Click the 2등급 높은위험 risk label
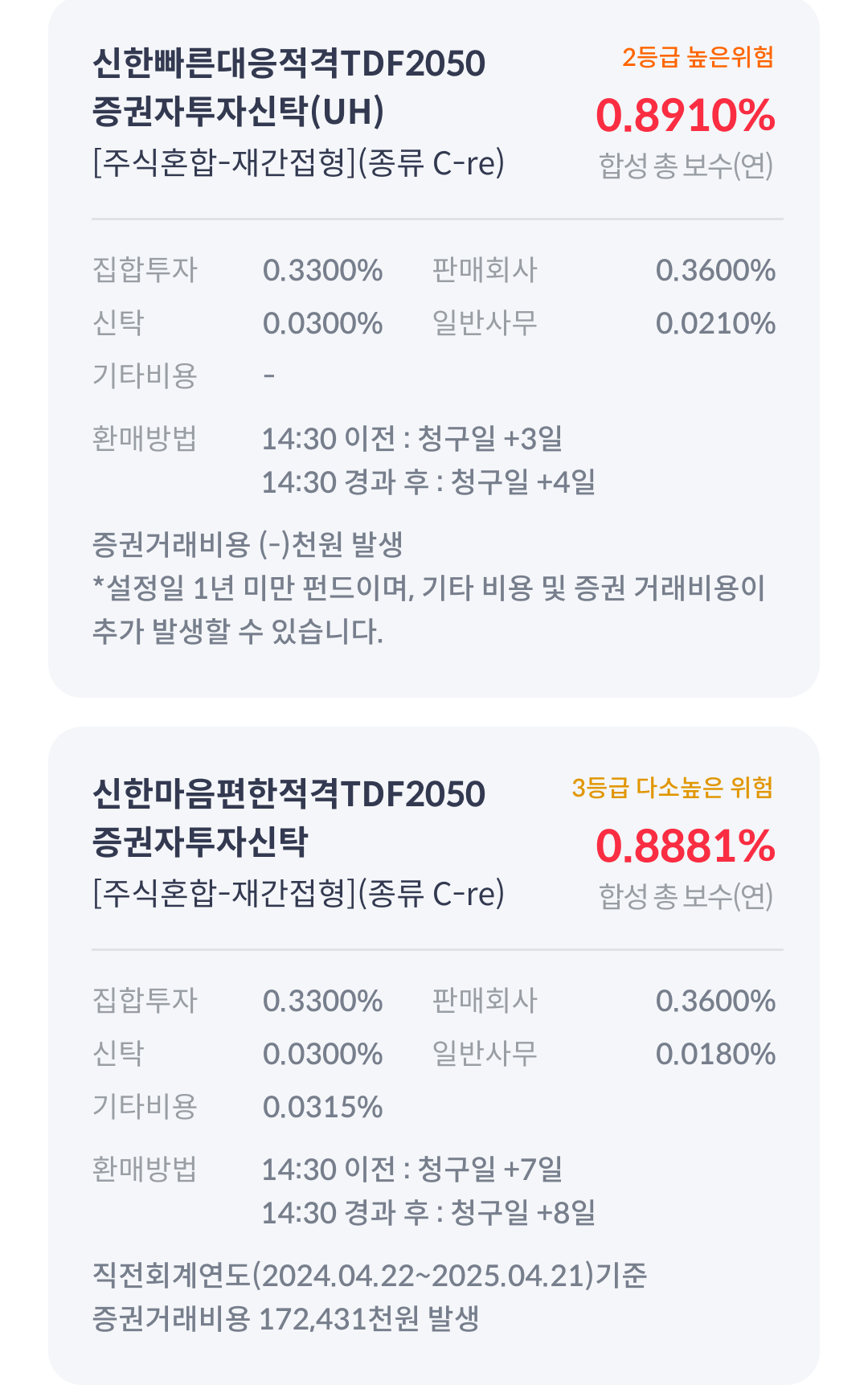The height and width of the screenshot is (1389, 868). point(698,57)
